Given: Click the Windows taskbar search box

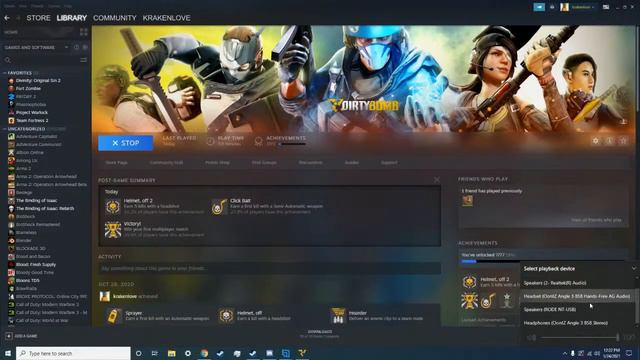Looking at the screenshot, I should [73, 353].
